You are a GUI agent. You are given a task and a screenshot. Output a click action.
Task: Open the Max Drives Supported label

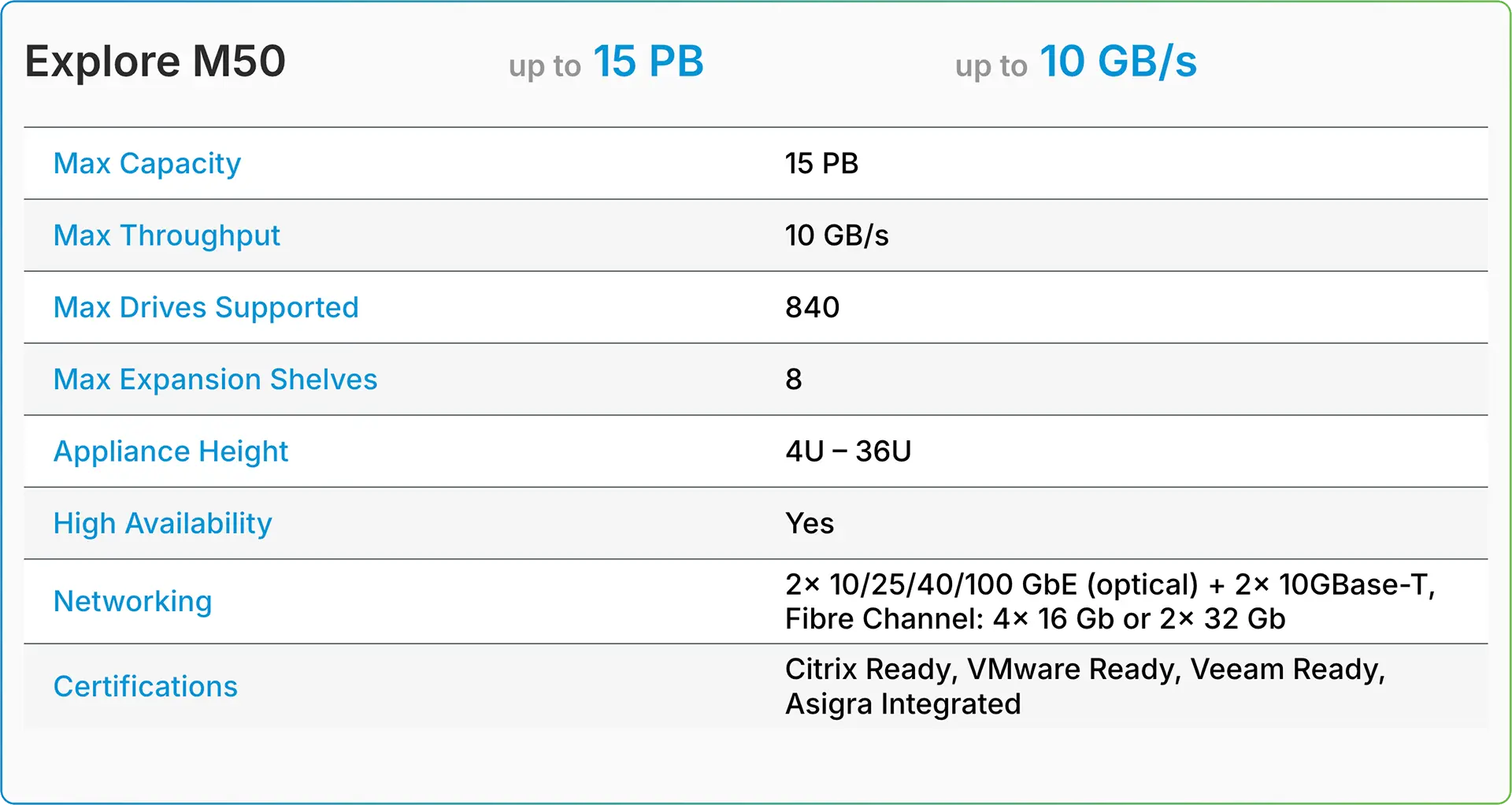click(206, 307)
